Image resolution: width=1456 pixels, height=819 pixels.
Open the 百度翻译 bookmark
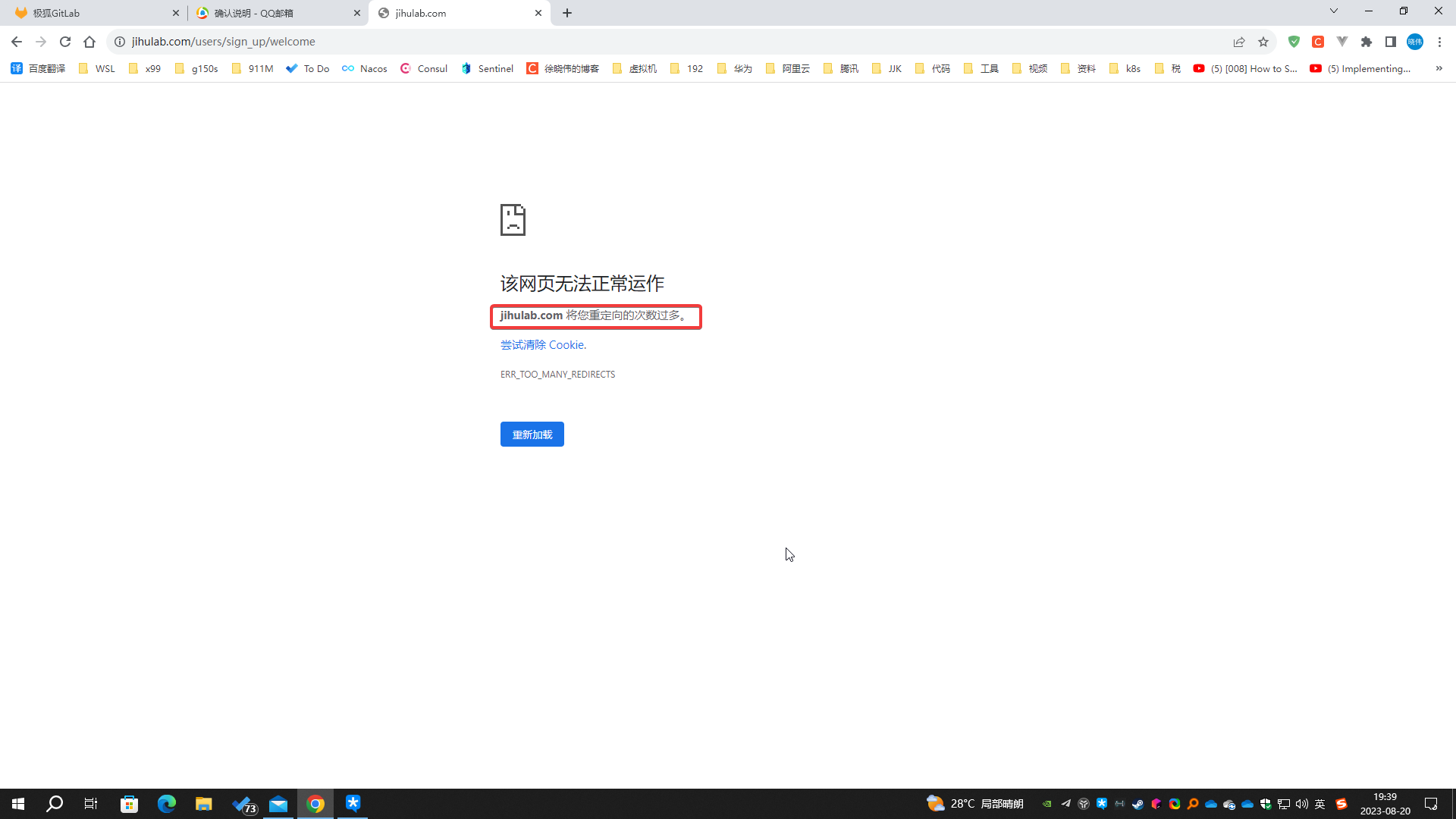[x=38, y=68]
